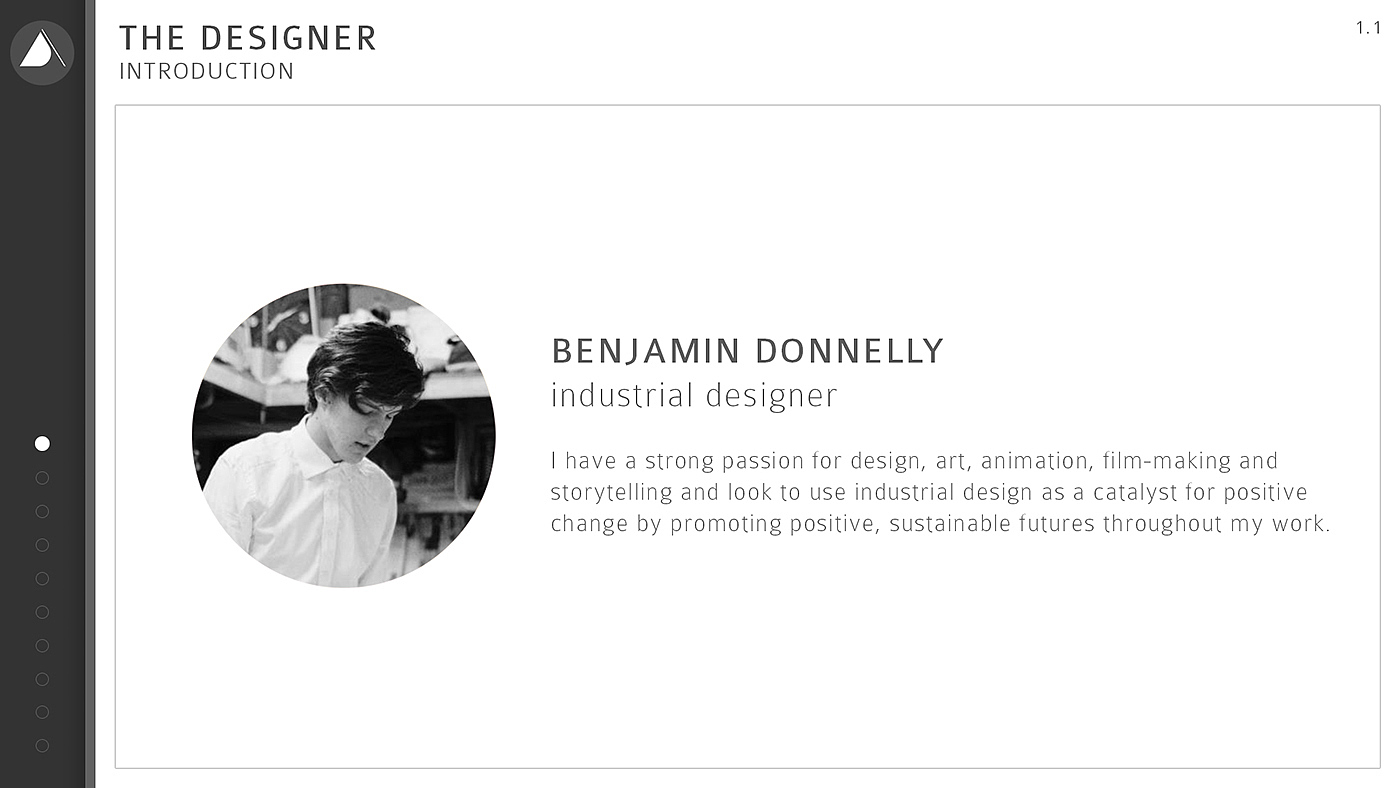Click the name Benjamin Donnelly

pos(747,351)
